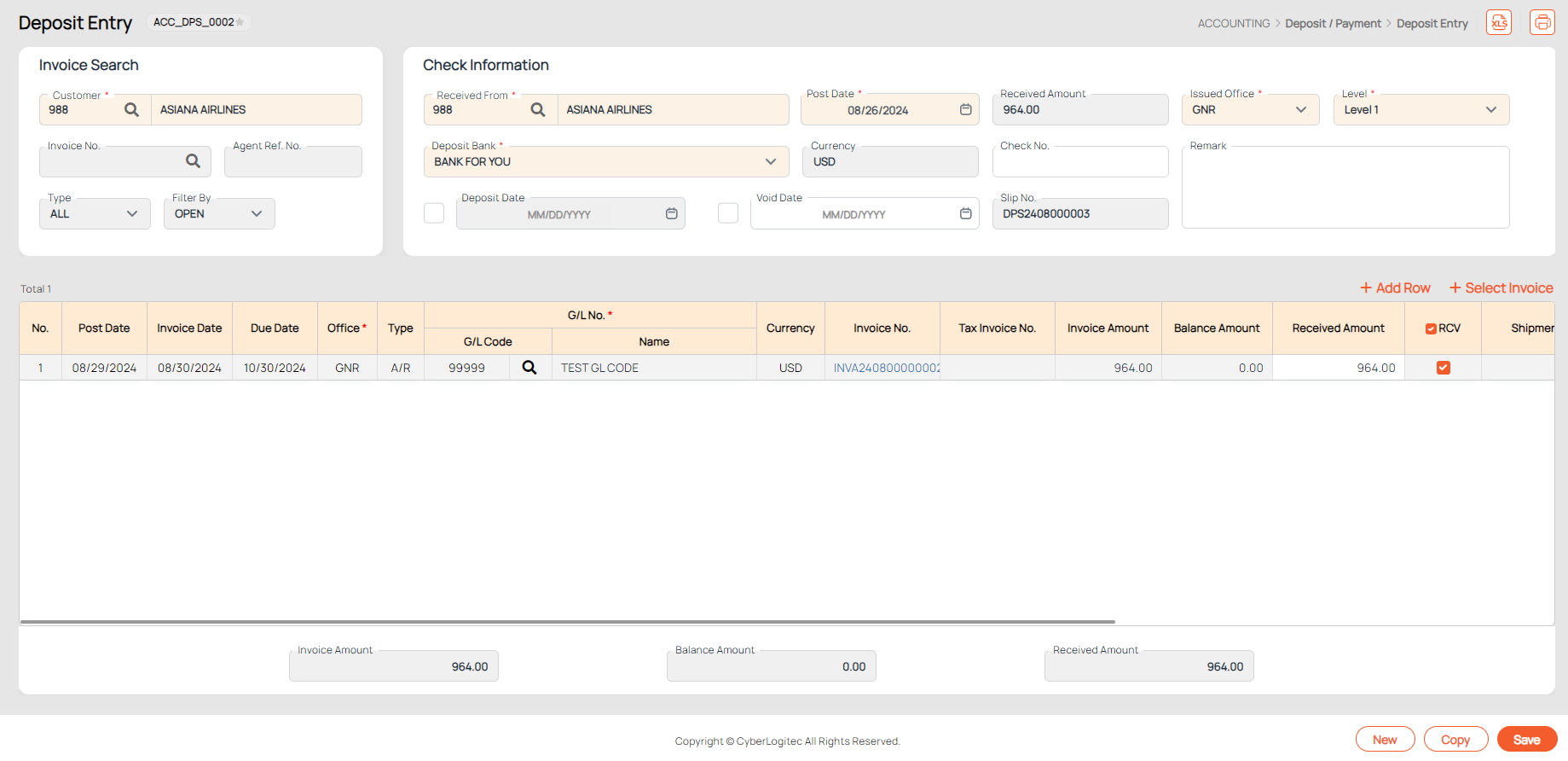Click the Customer search magnifier icon
Screen dimensions: 1568x761
point(131,110)
